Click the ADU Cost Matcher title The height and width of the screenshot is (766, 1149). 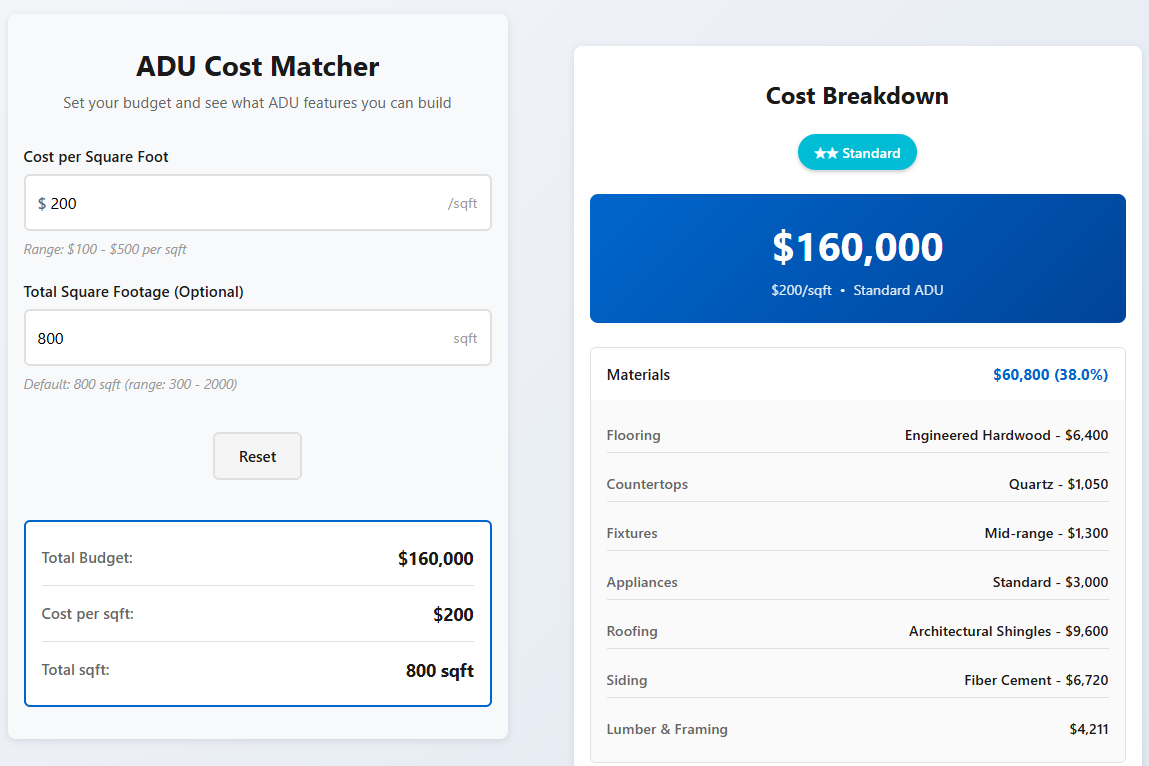click(257, 66)
